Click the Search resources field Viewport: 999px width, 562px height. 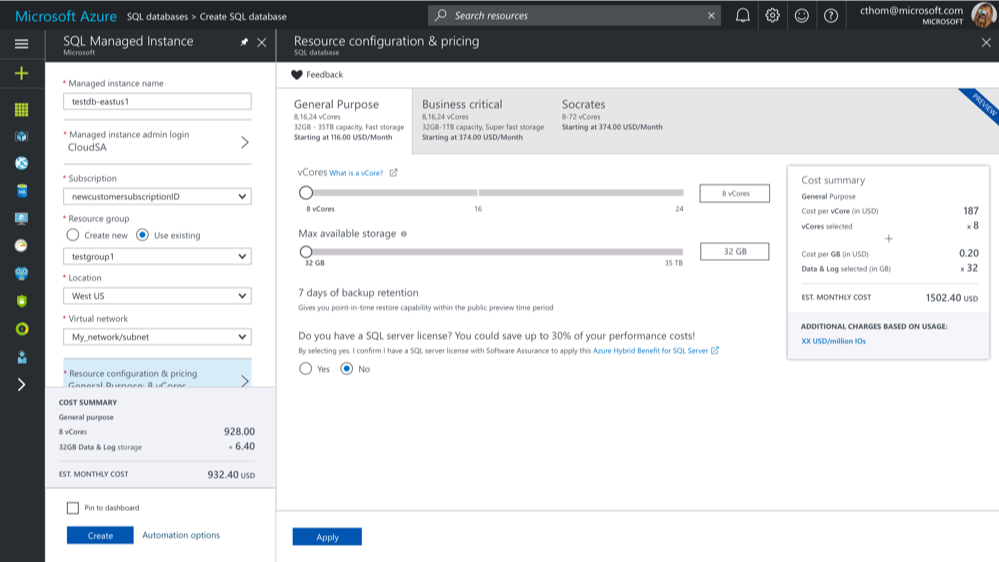coord(575,15)
